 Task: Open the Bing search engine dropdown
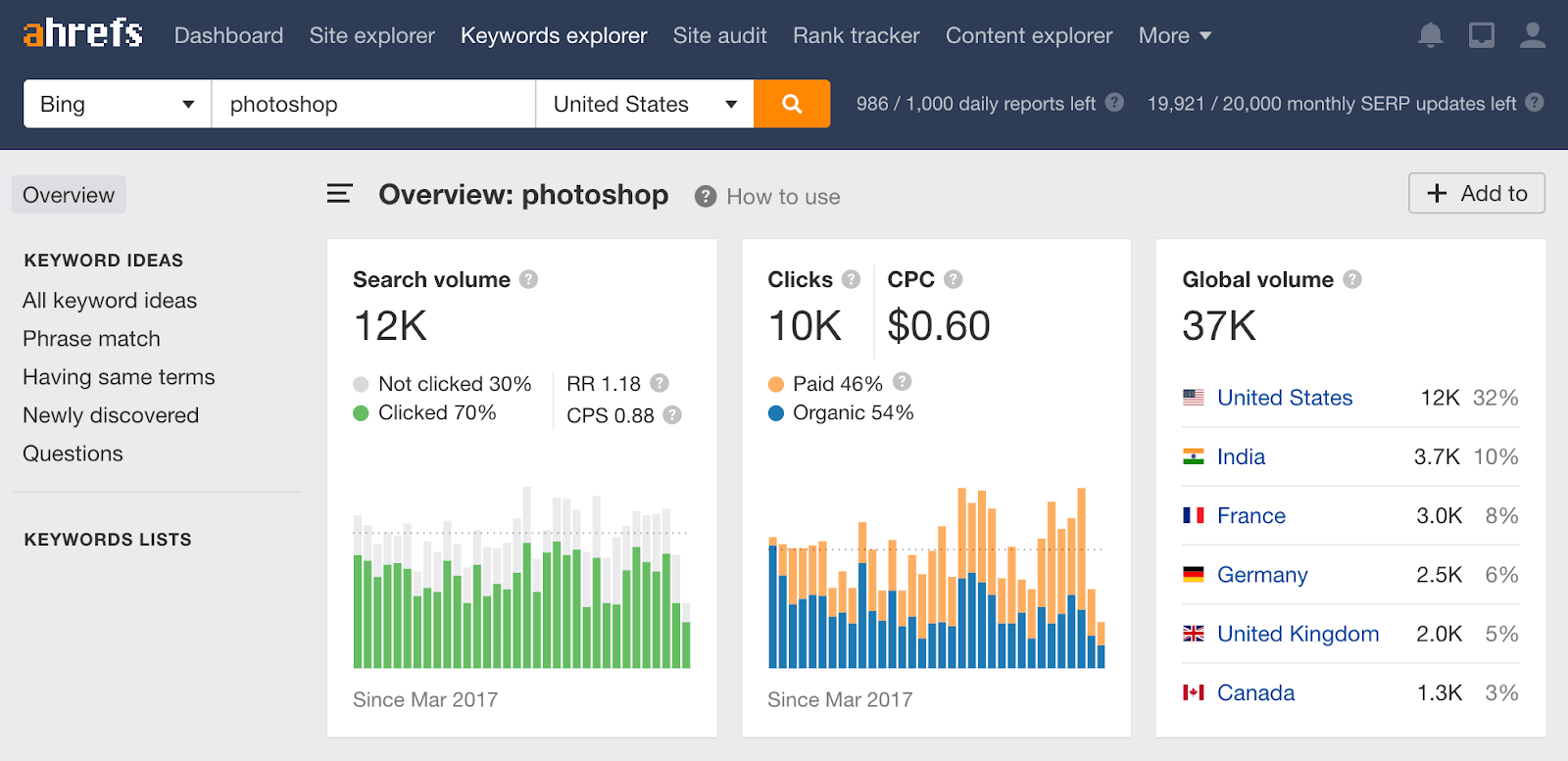pyautogui.click(x=118, y=104)
